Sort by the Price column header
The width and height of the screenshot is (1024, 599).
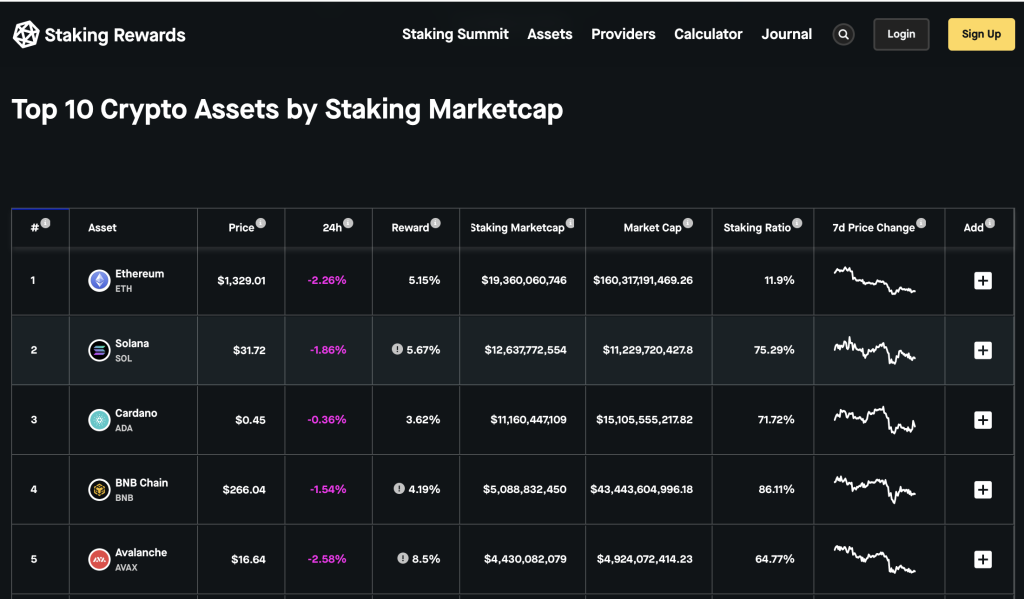tap(241, 228)
